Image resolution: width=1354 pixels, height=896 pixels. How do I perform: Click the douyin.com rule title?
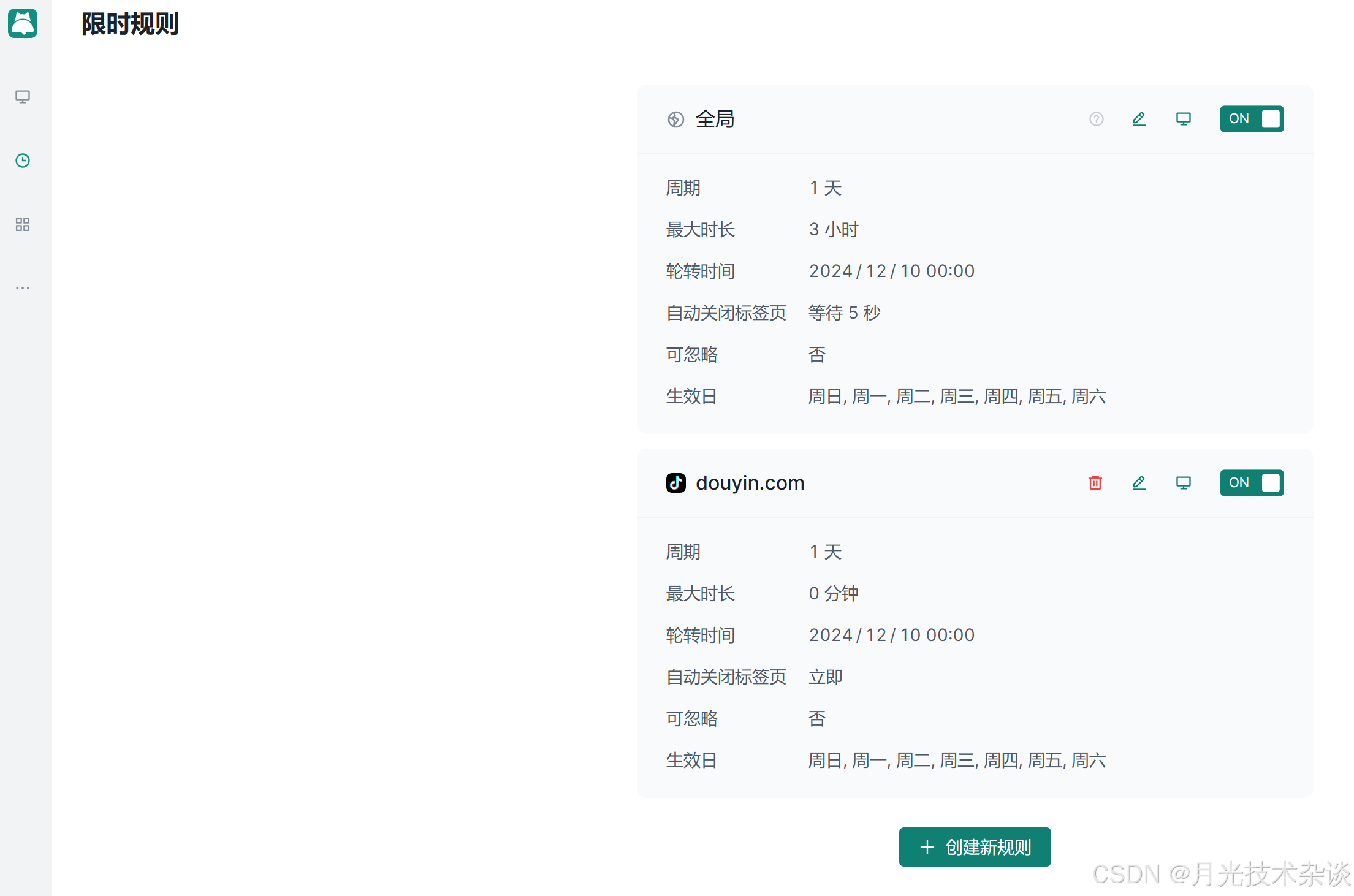click(750, 483)
